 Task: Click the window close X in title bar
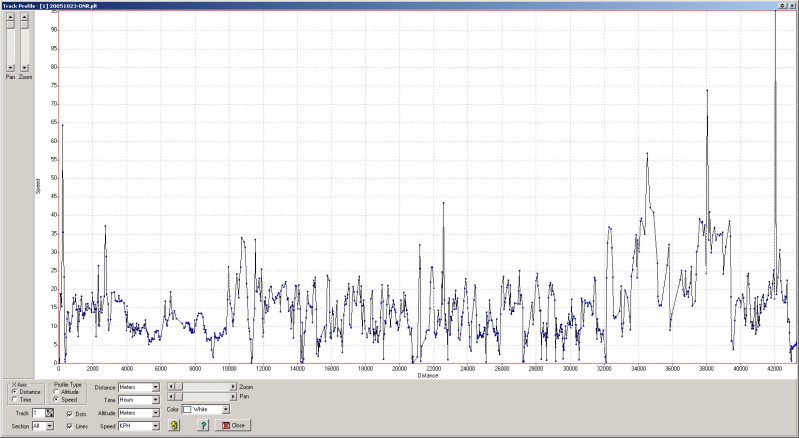coord(792,5)
